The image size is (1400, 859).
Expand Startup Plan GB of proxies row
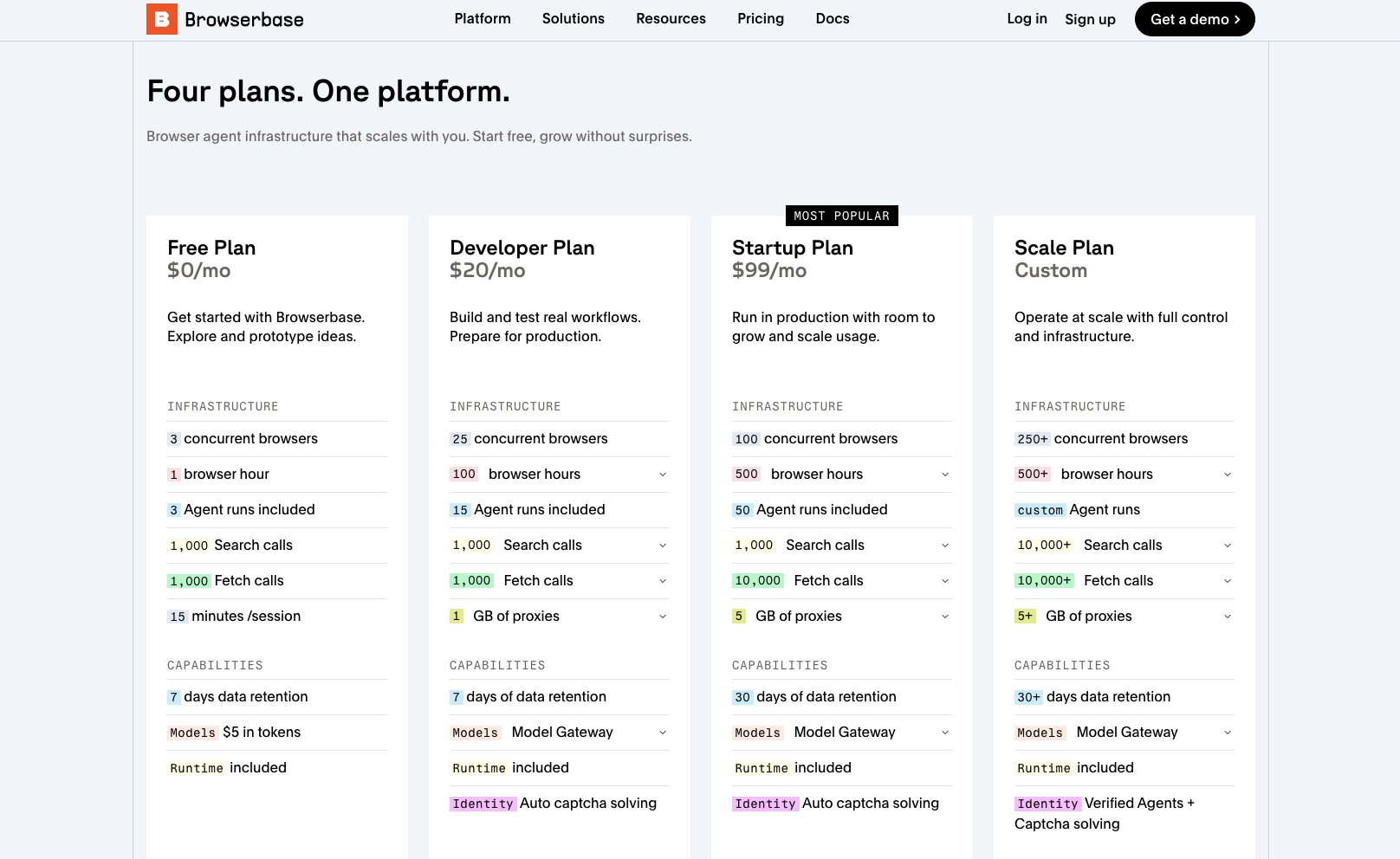(x=842, y=617)
